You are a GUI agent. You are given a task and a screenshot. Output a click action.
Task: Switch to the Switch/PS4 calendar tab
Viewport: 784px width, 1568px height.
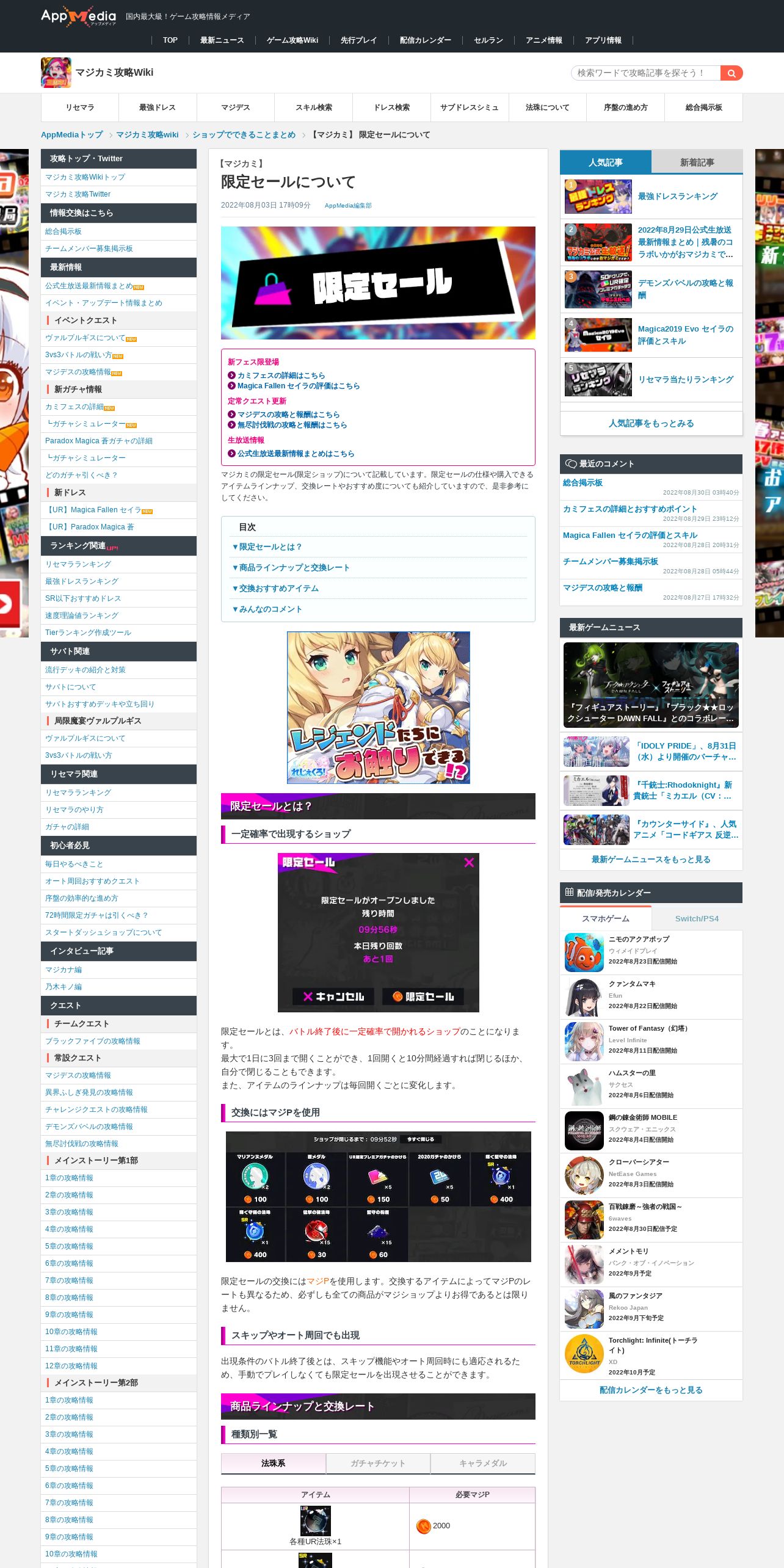pos(697,918)
